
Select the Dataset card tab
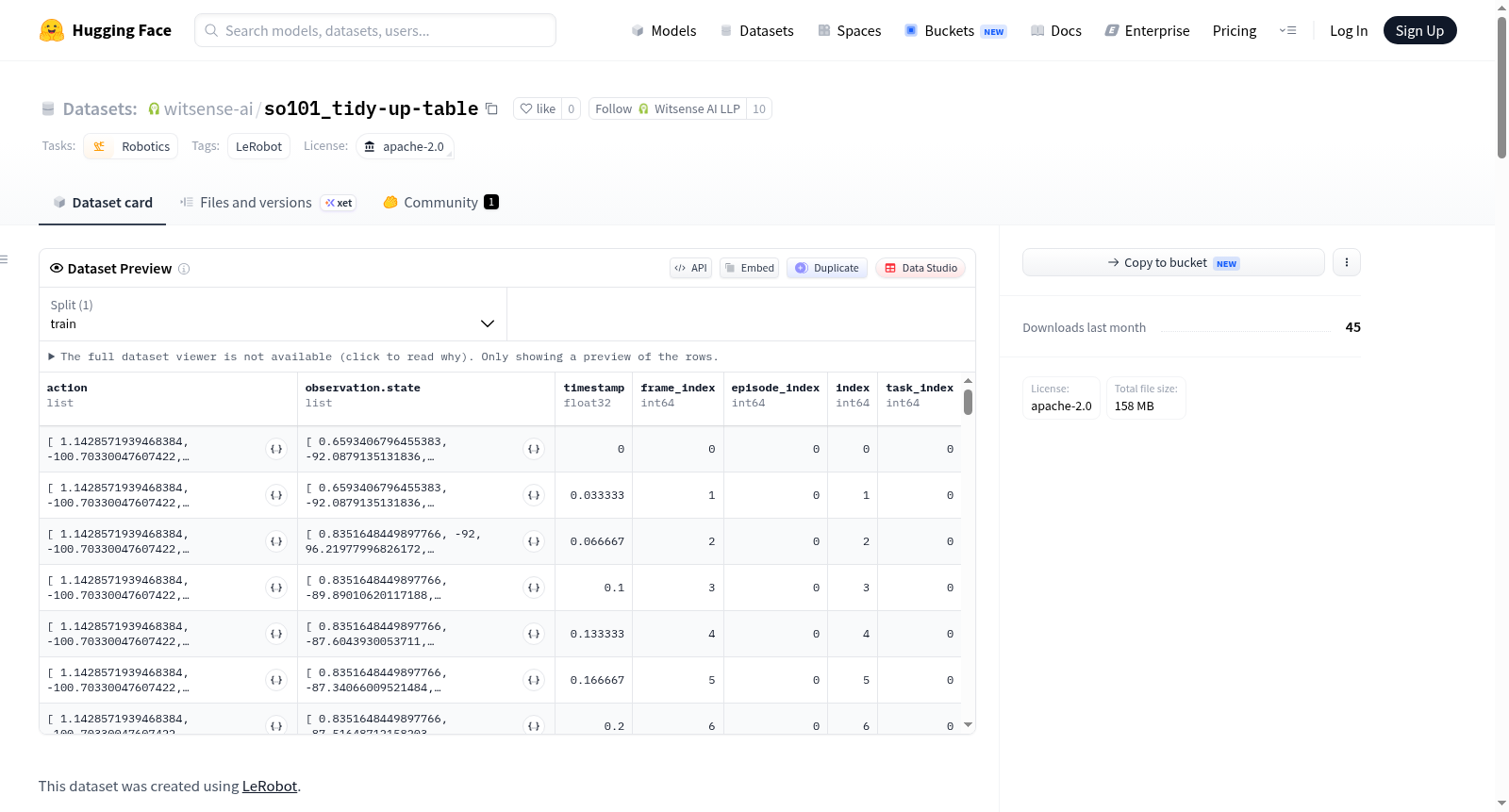tap(103, 203)
